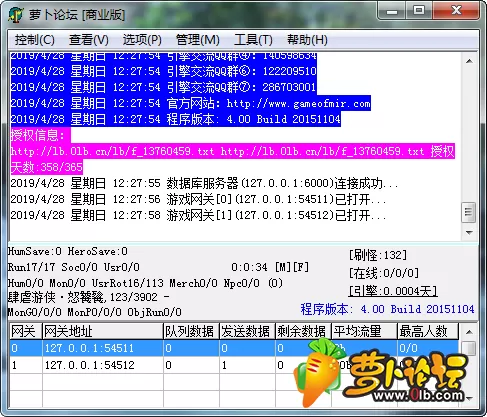Open the 管理(M) menu
This screenshot has height=417, width=487.
[x=197, y=40]
